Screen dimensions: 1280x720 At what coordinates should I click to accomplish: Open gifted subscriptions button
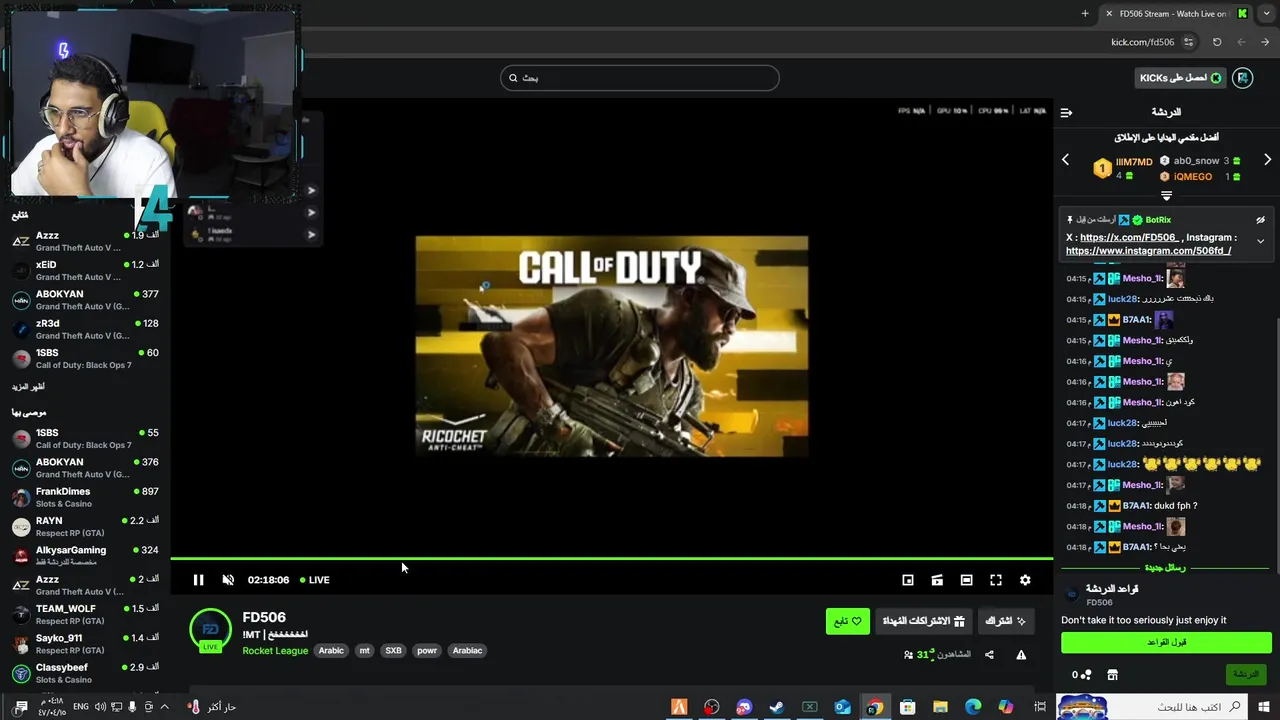923,621
